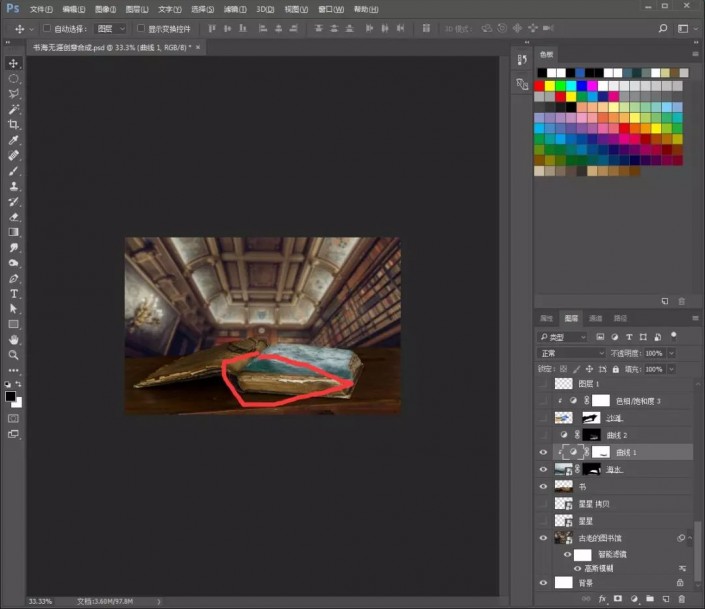The height and width of the screenshot is (609, 705).
Task: Open the 填充 fill dropdown arrow
Action: coord(672,369)
